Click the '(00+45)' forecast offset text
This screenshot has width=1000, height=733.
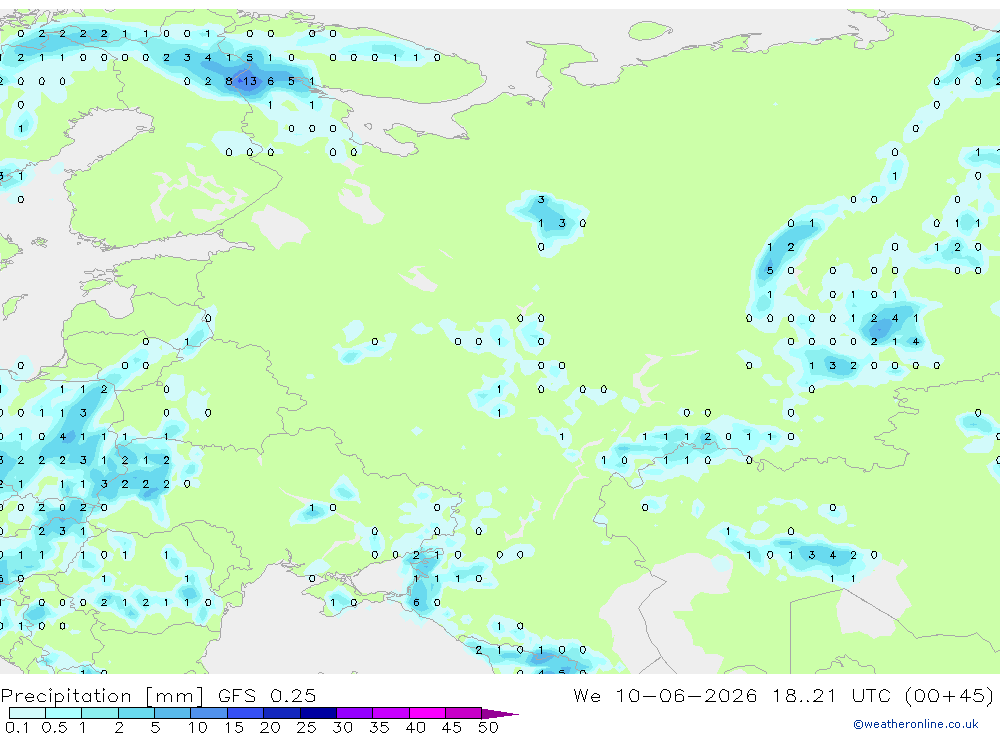click(x=949, y=695)
